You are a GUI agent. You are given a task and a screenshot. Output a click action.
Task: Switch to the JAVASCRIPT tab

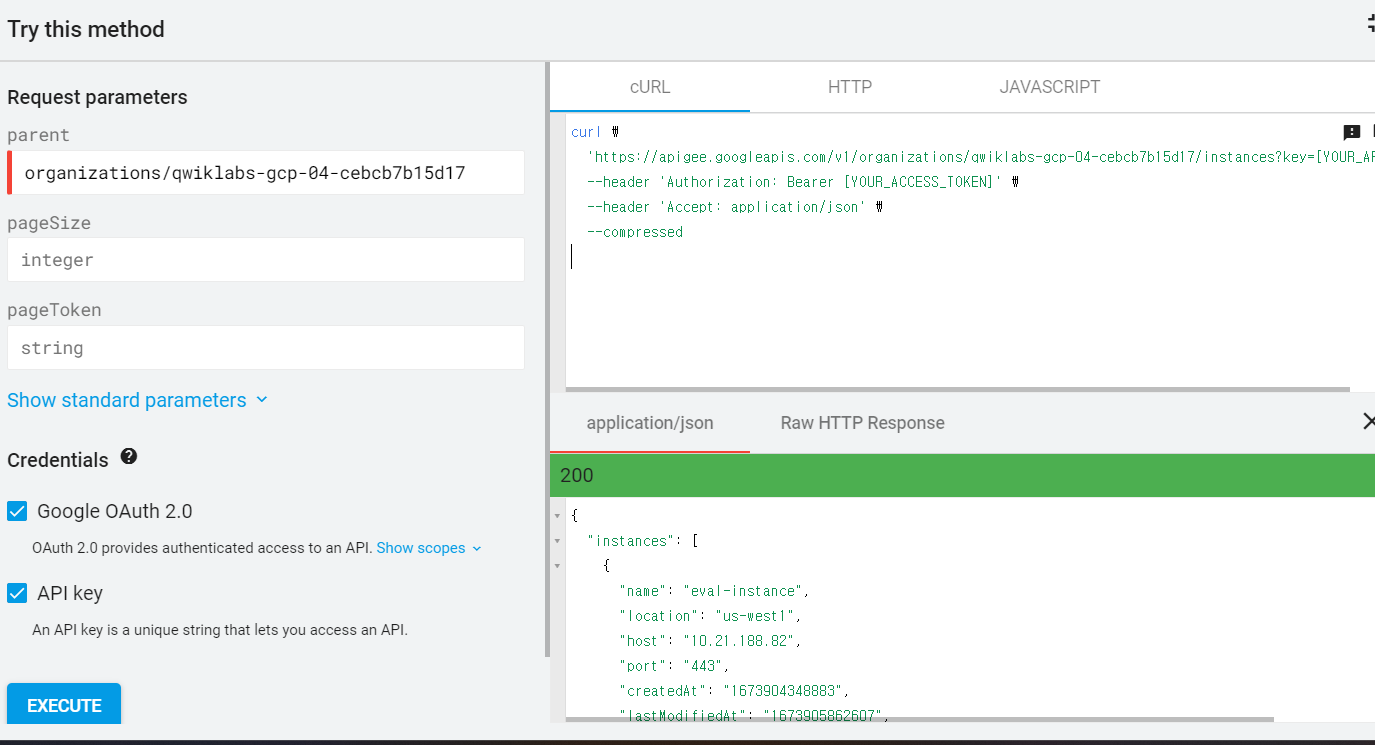point(1050,87)
